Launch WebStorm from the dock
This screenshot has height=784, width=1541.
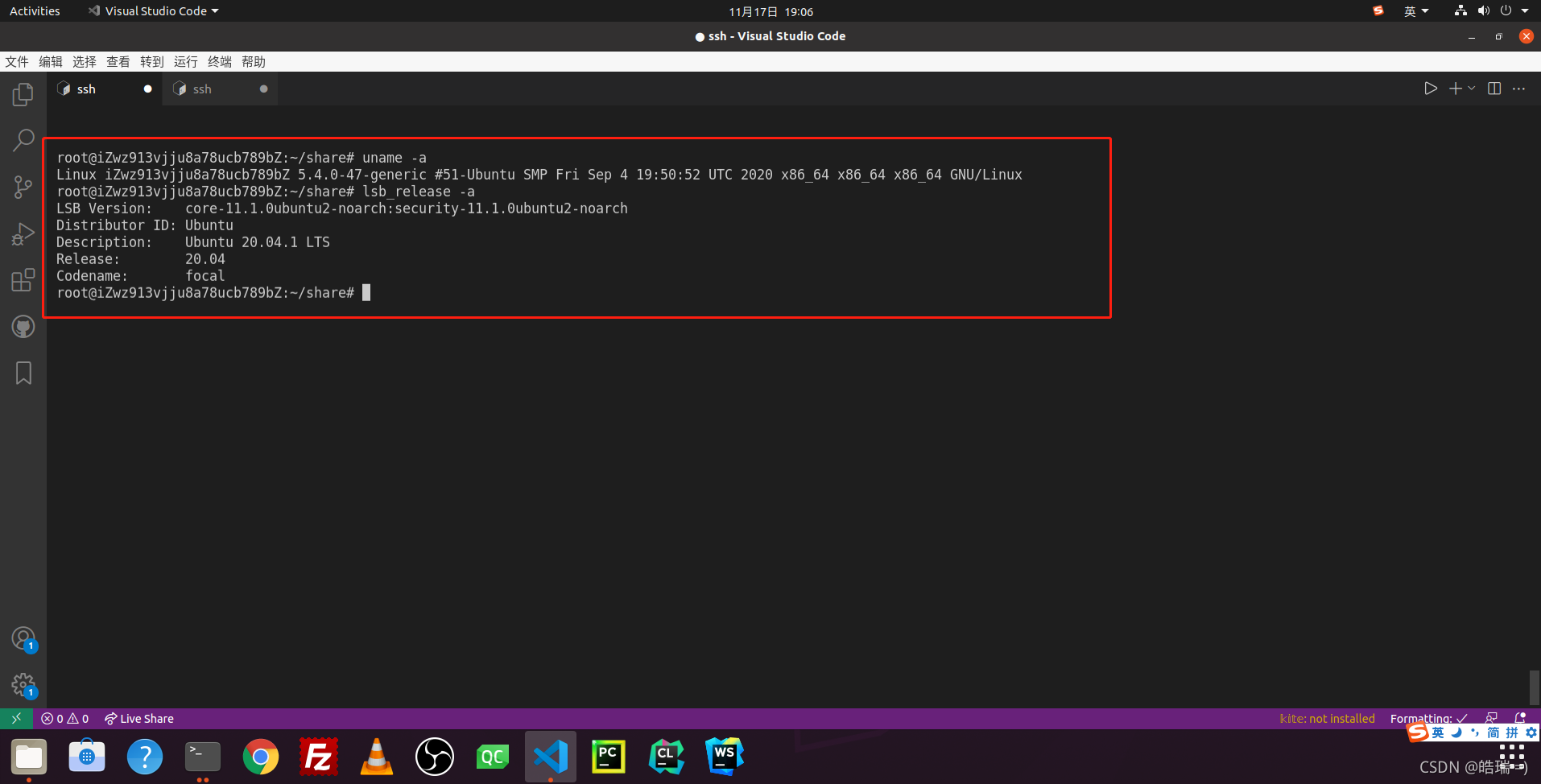click(725, 757)
